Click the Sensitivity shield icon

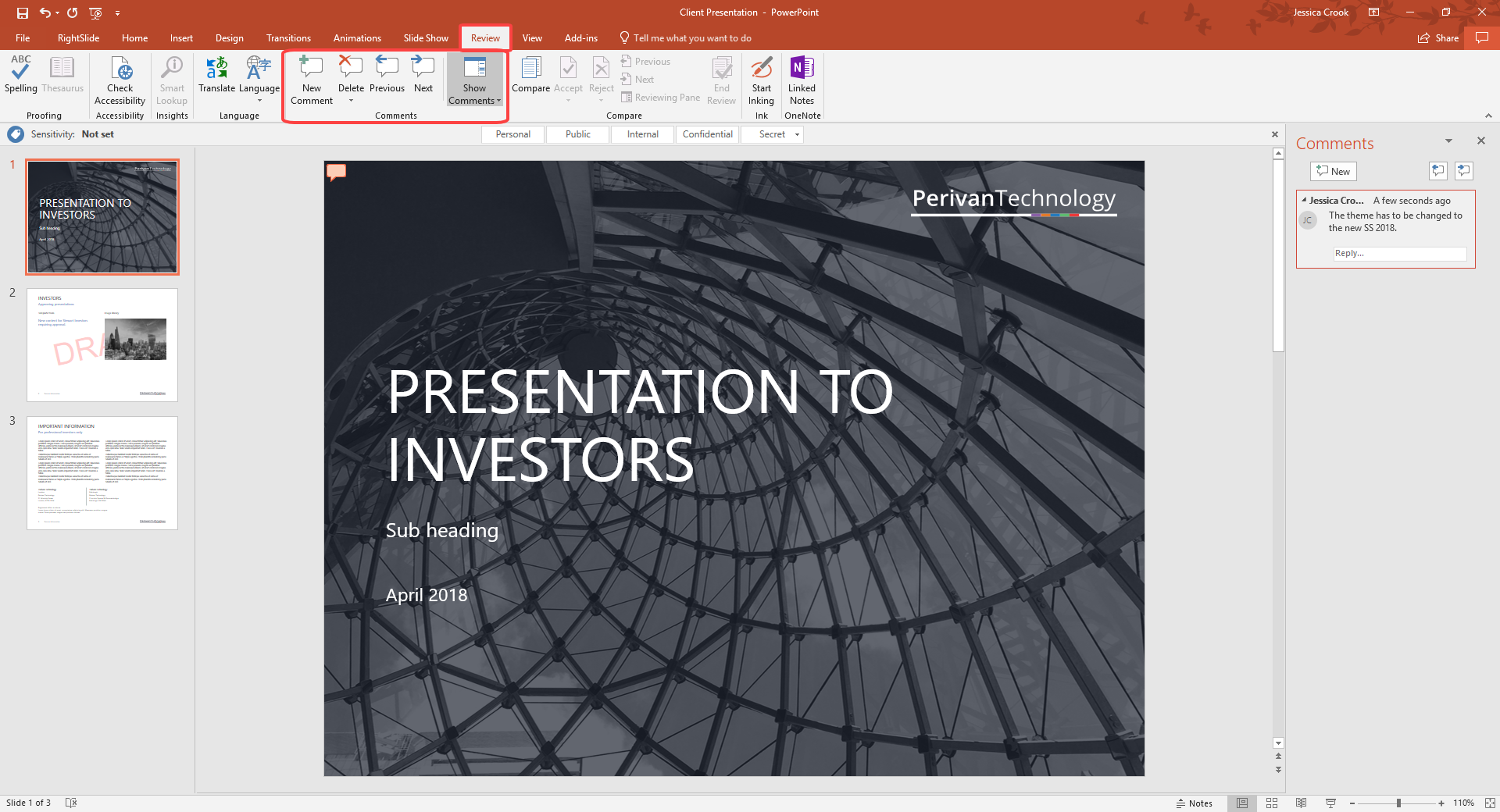pyautogui.click(x=16, y=134)
